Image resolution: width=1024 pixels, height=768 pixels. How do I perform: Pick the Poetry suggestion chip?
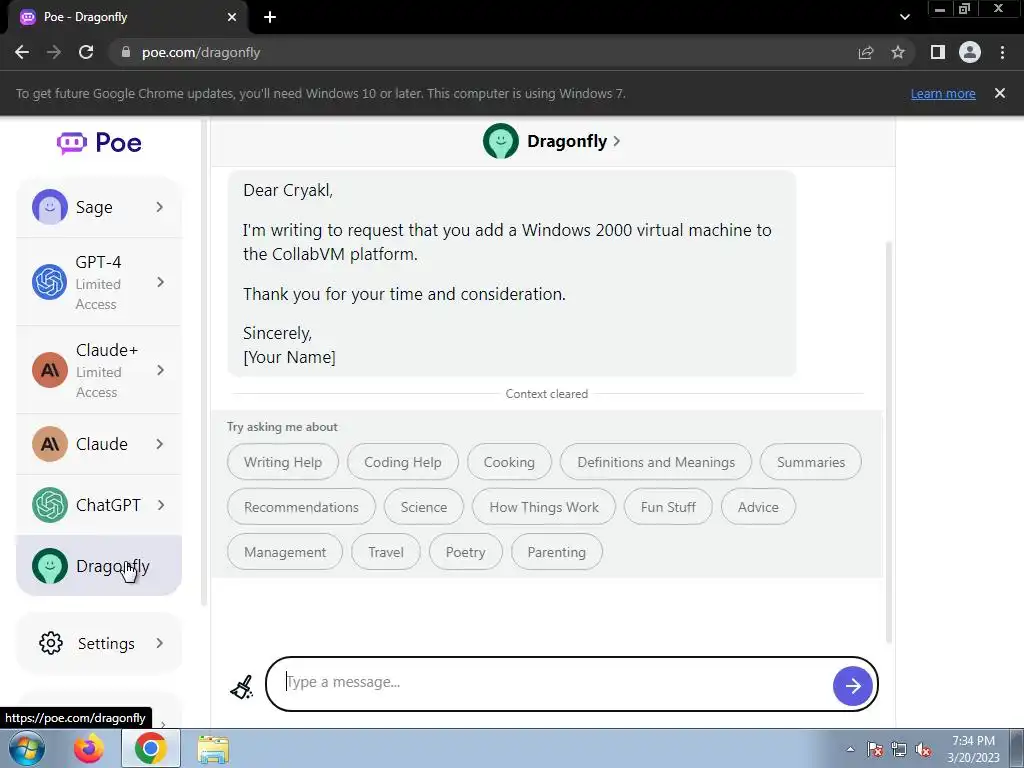pos(466,552)
